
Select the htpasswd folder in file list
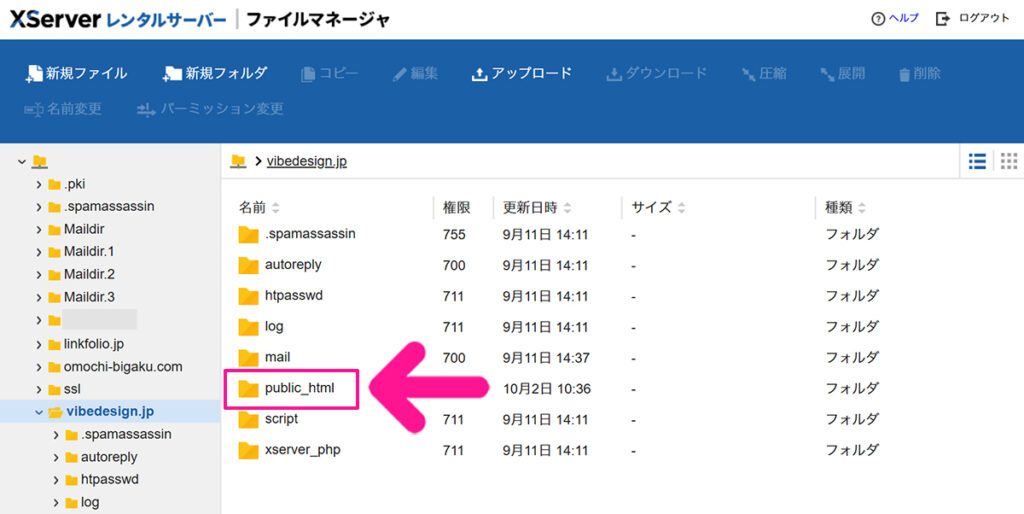(x=293, y=296)
